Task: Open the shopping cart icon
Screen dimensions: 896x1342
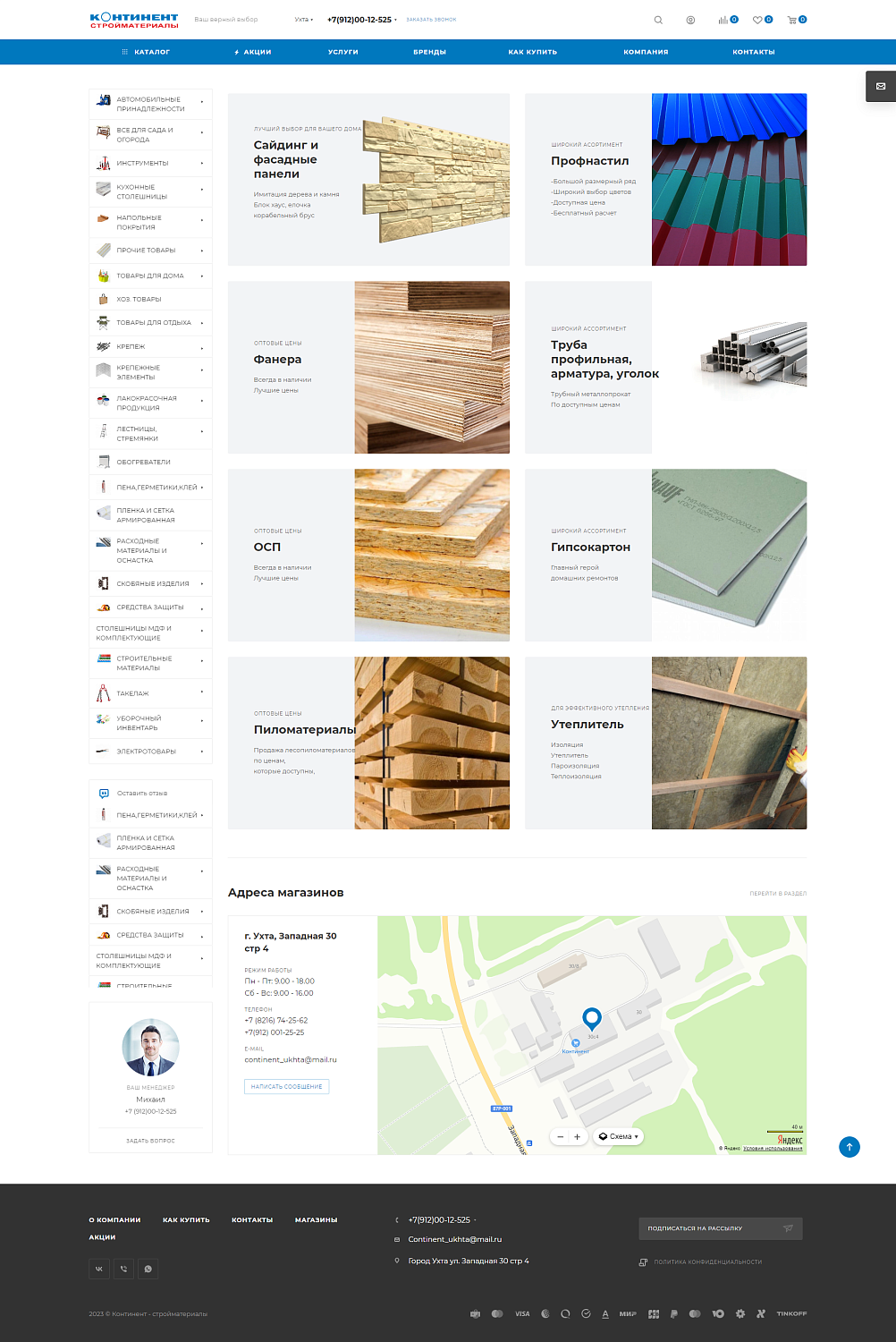Action: click(791, 20)
